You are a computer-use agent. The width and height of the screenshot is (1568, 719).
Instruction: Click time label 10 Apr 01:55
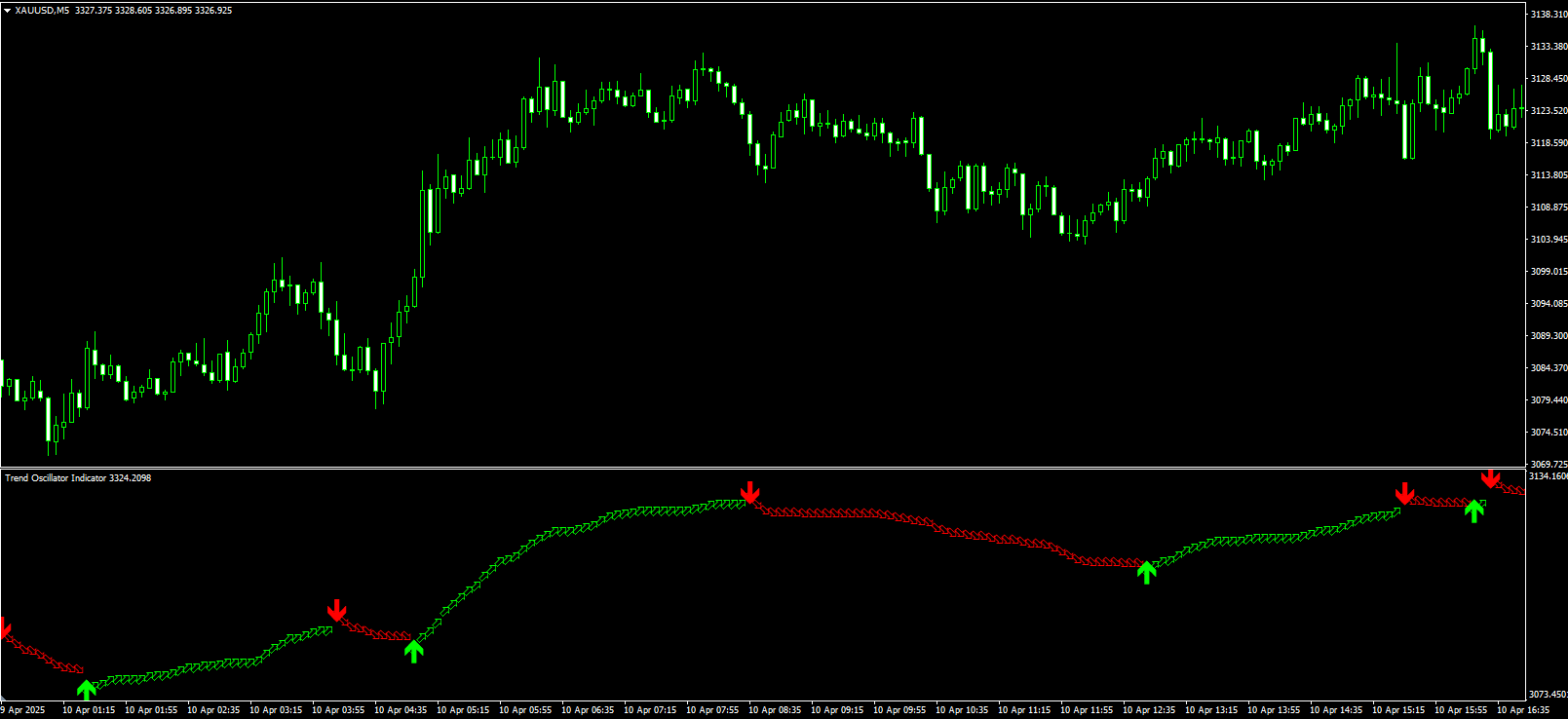[x=151, y=710]
